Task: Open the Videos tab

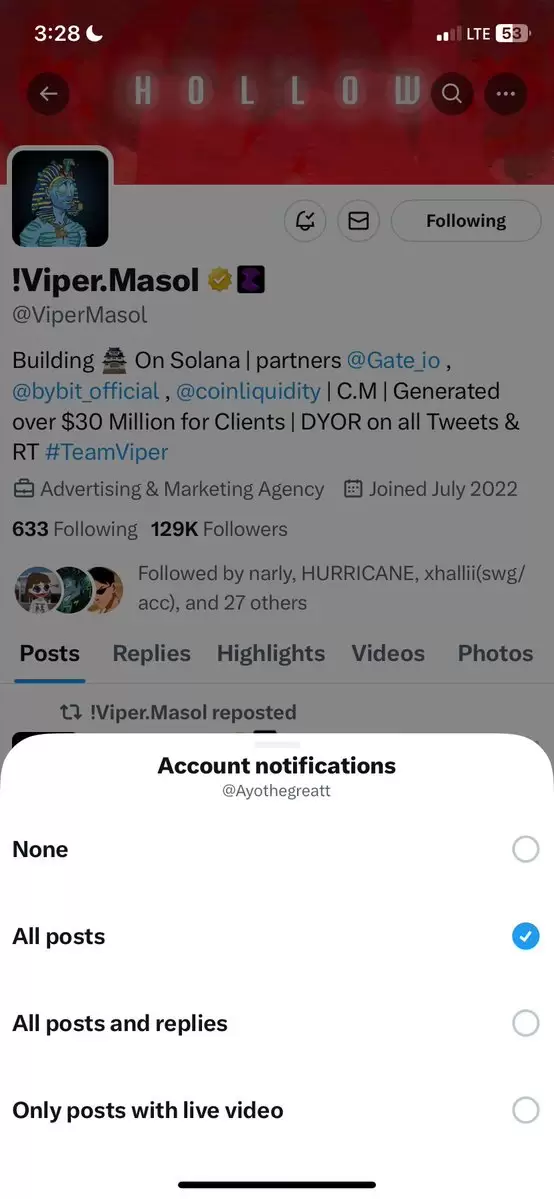Action: click(388, 653)
